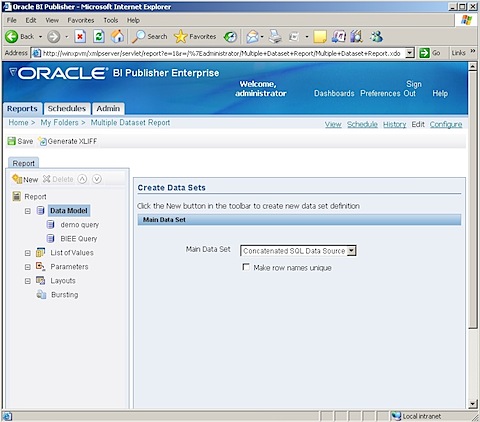This screenshot has height=422, width=480.
Task: Click the Edit page icon in toolbar
Action: pos(294,36)
